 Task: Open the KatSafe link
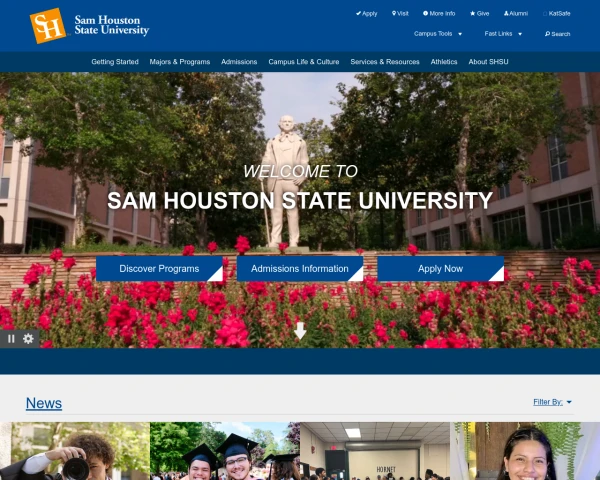tap(557, 13)
